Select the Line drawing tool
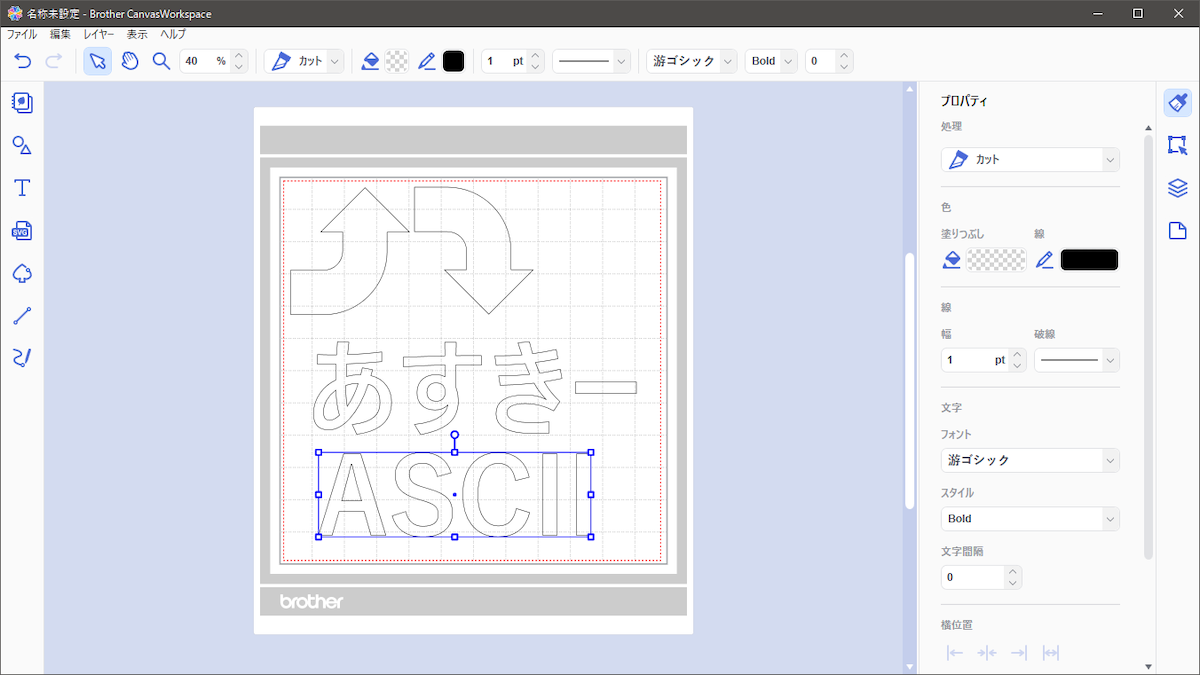Screen dimensions: 1200x675 click(22, 317)
